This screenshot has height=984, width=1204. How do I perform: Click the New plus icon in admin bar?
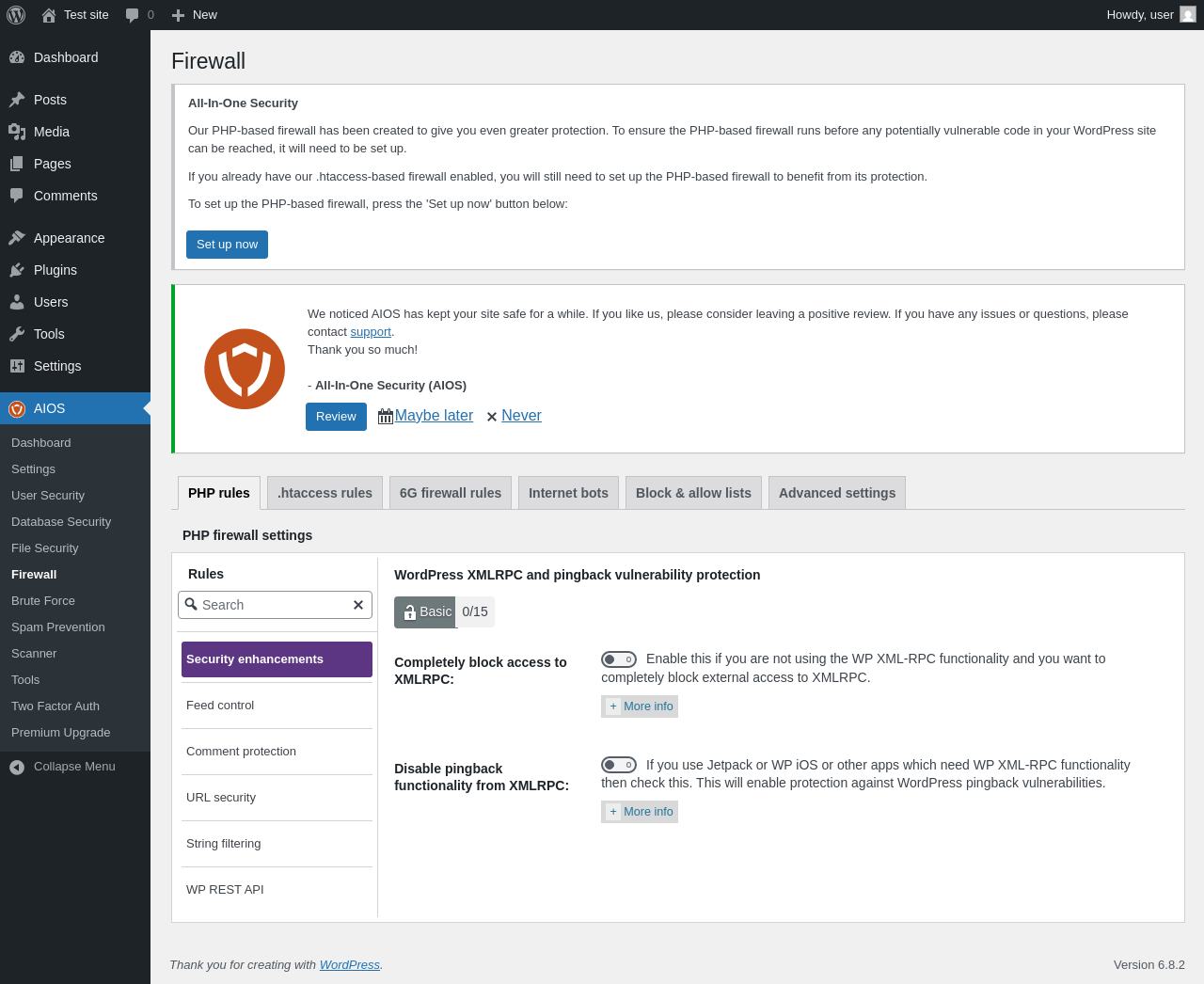click(178, 15)
